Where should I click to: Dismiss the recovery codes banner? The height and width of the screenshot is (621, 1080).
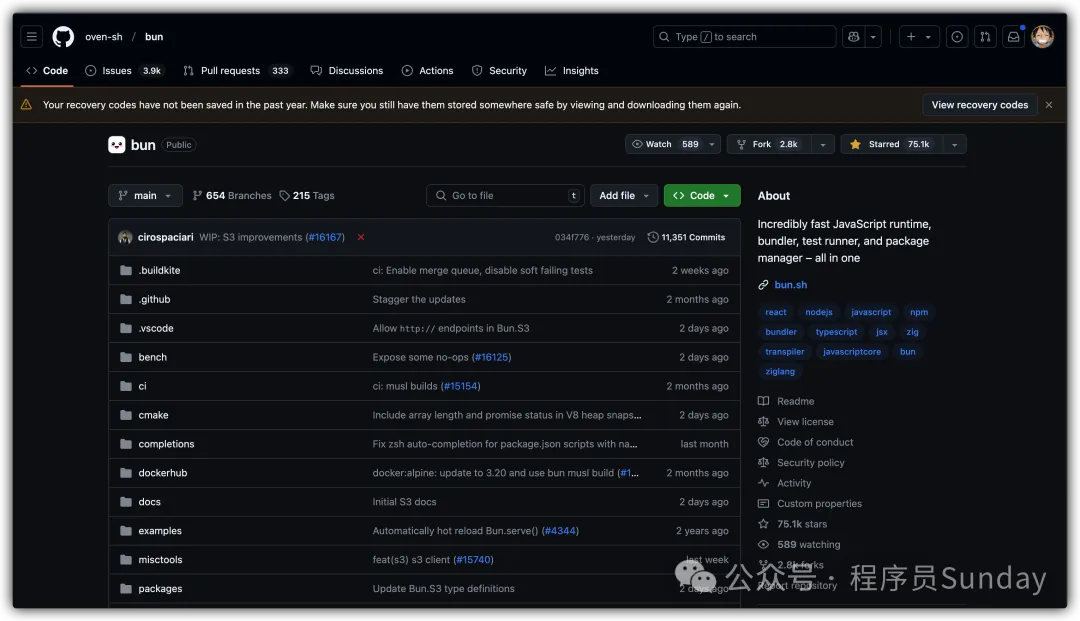(x=1048, y=105)
